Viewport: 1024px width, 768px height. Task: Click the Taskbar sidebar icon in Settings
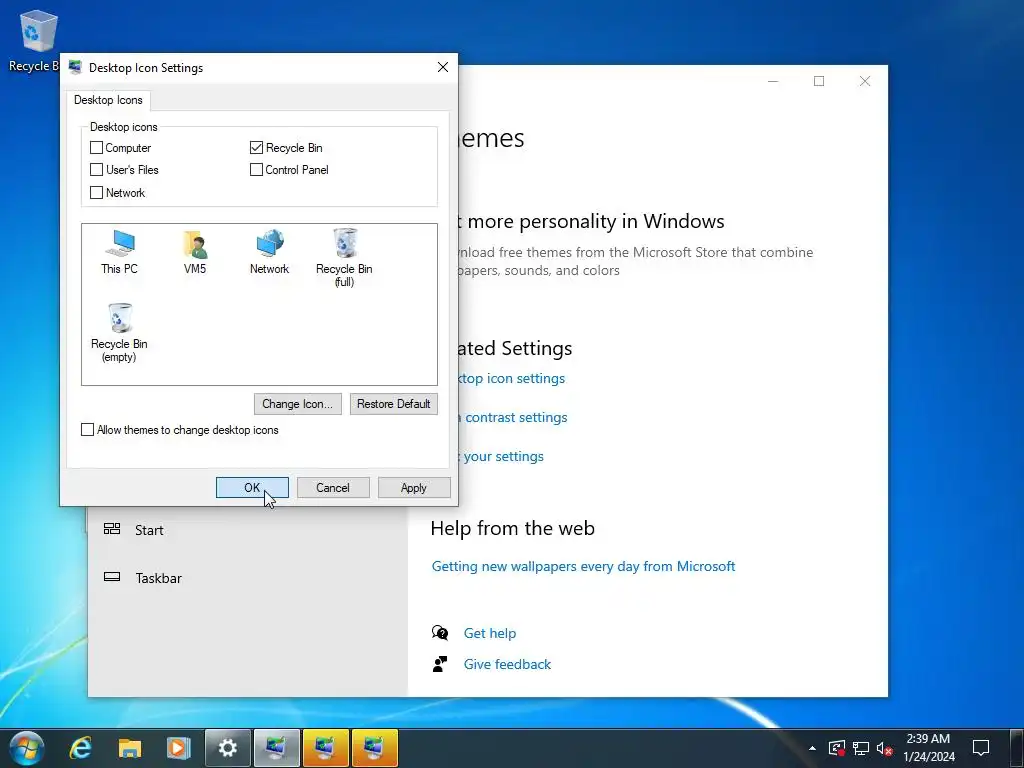(x=112, y=577)
